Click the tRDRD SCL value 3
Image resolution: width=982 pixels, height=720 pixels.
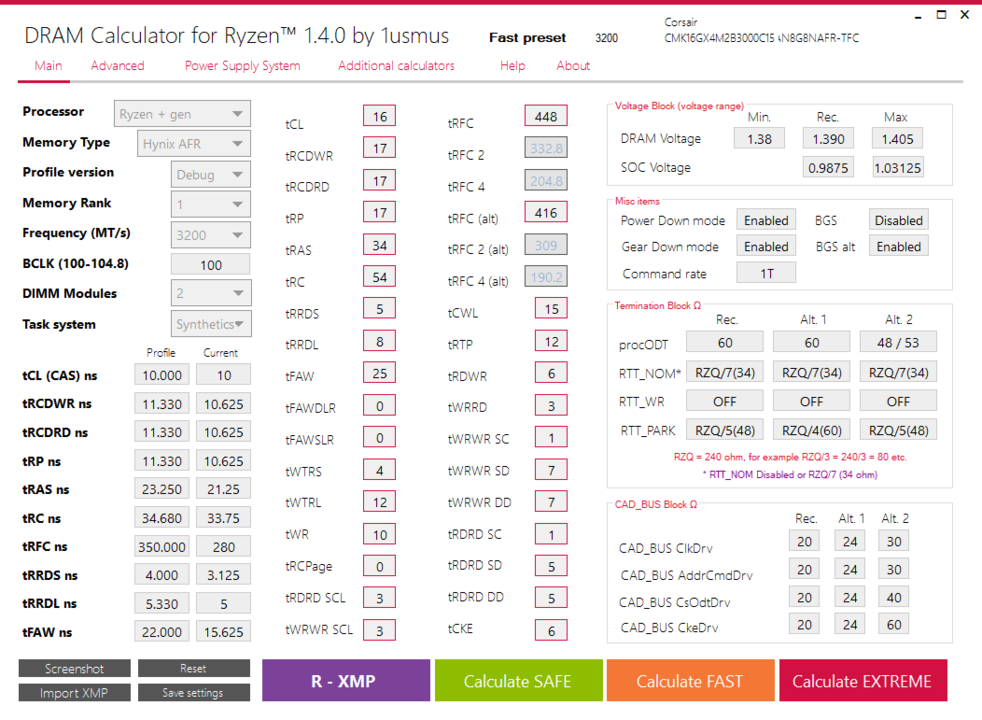(380, 598)
